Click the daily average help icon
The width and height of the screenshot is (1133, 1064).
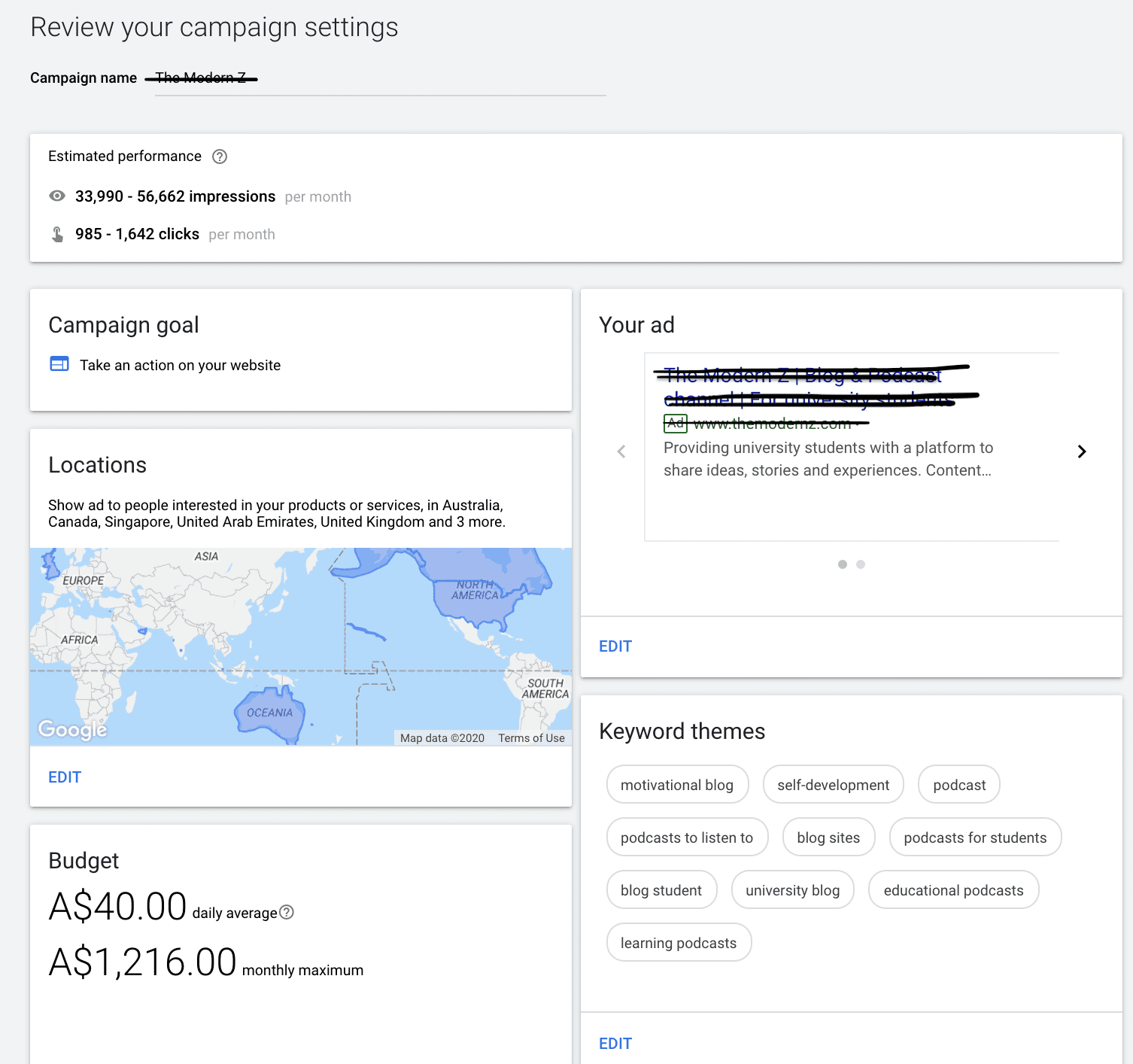pyautogui.click(x=287, y=912)
